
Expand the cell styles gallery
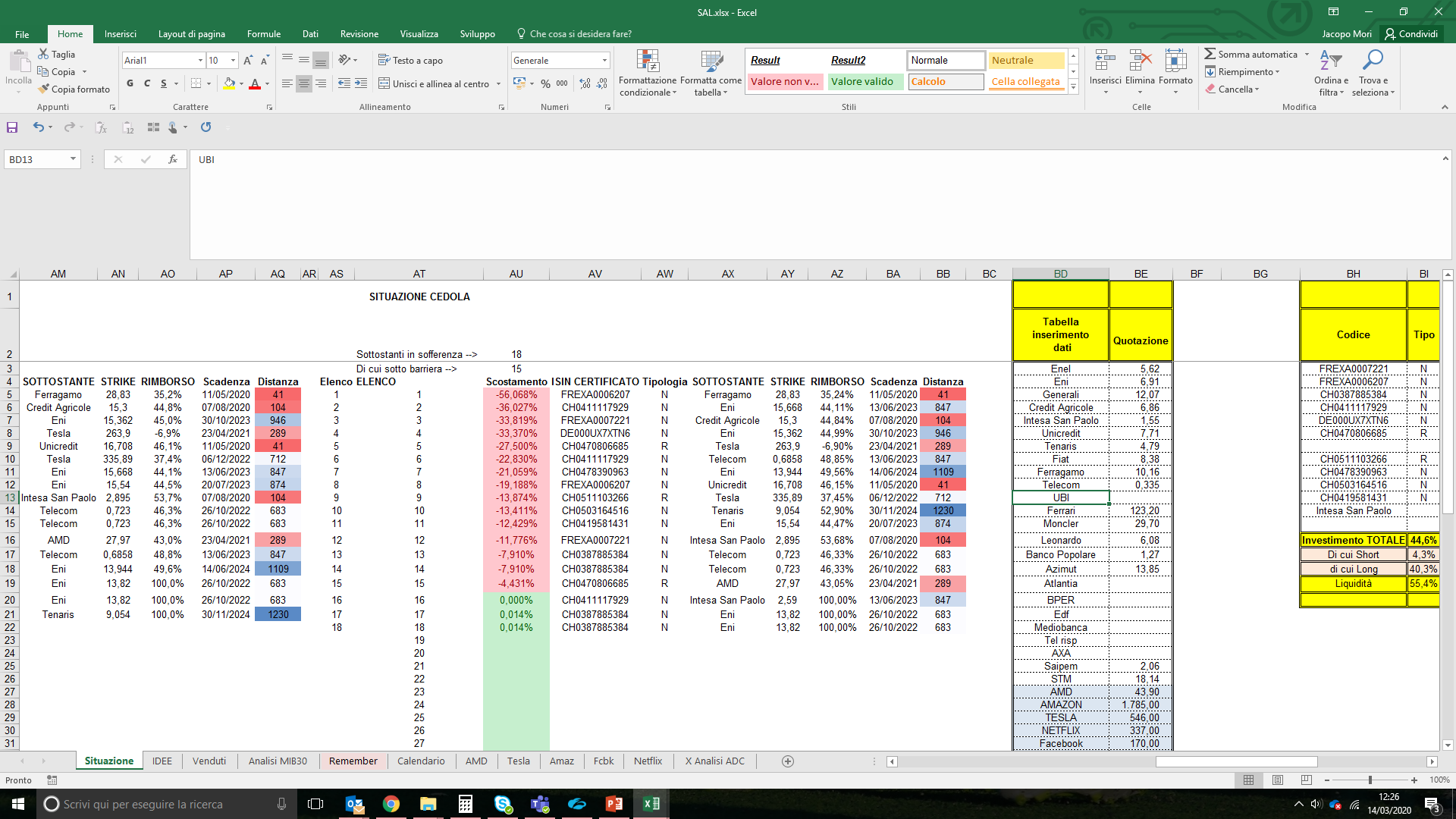pos(1073,87)
